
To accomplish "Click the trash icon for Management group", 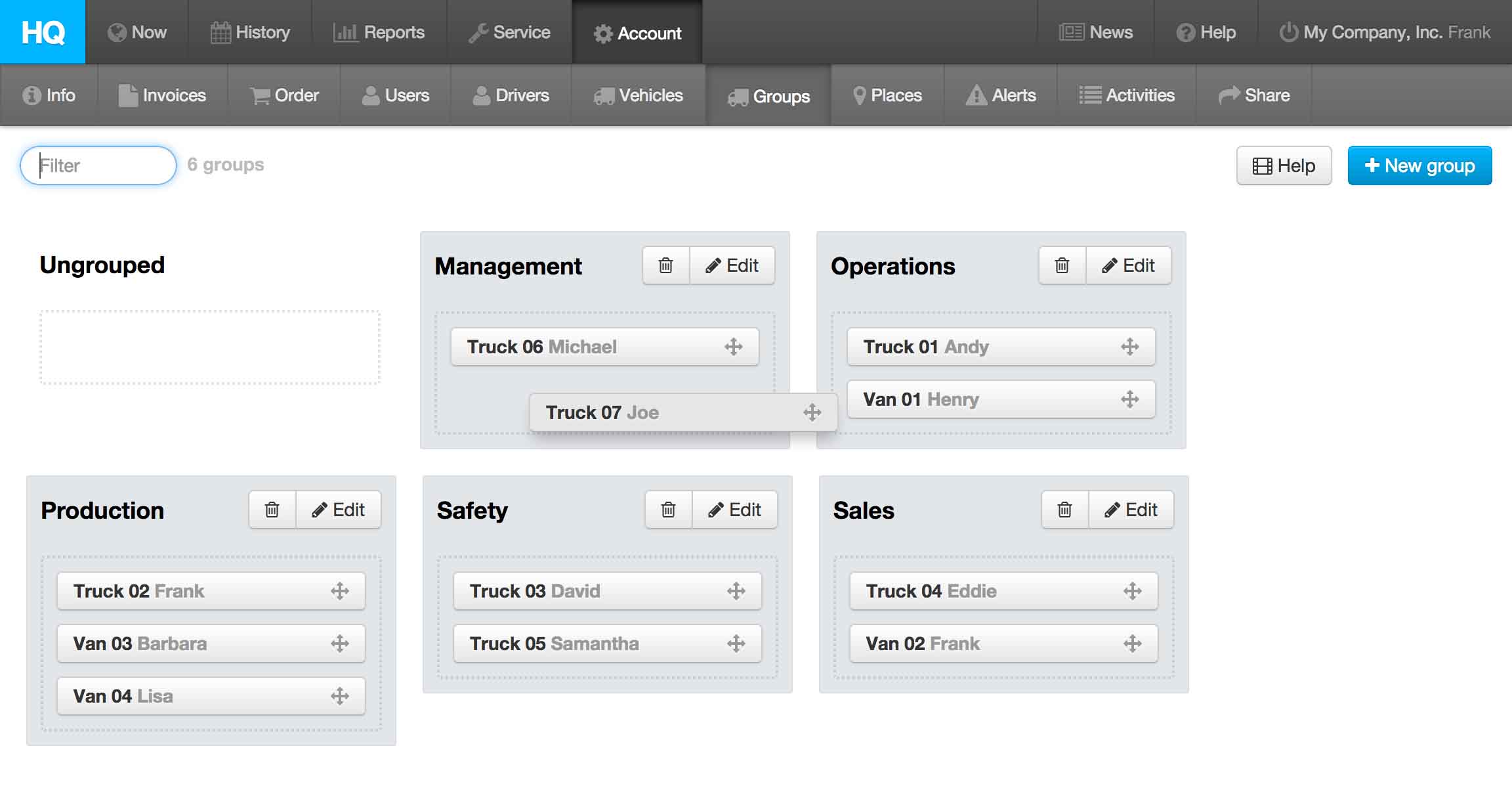I will (665, 265).
